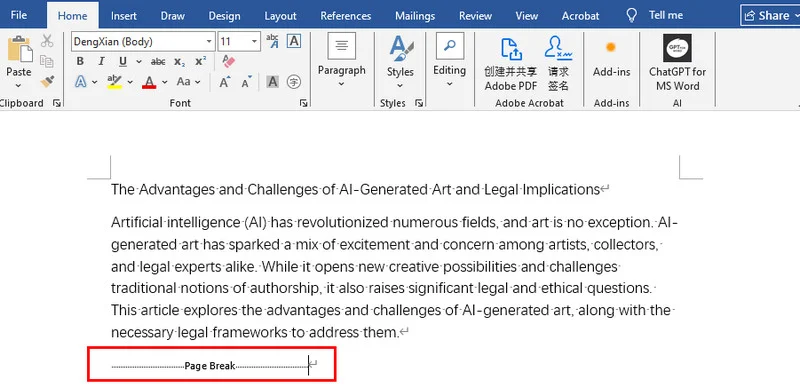This screenshot has width=800, height=388.
Task: Click the Paste clipboard icon
Action: coord(19,50)
